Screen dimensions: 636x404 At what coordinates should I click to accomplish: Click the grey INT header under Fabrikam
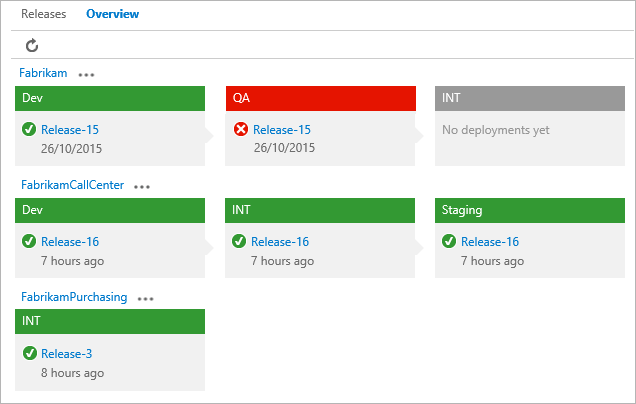pos(530,98)
